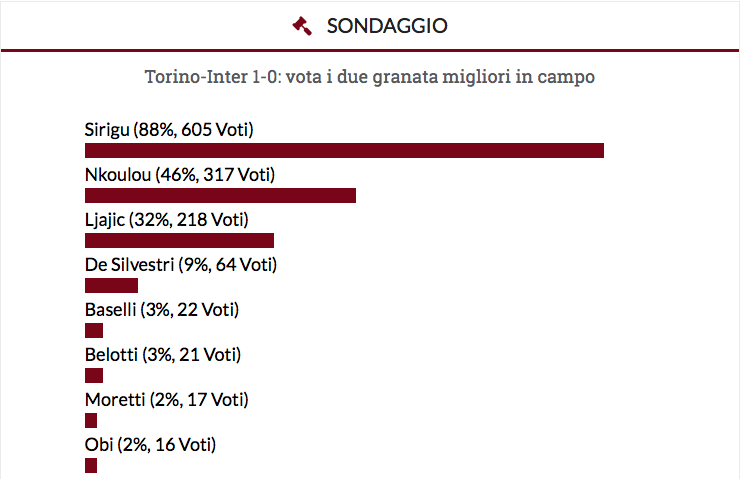740x479 pixels.
Task: Select the Torino-Inter 1-0 poll question text
Action: pyautogui.click(x=370, y=77)
